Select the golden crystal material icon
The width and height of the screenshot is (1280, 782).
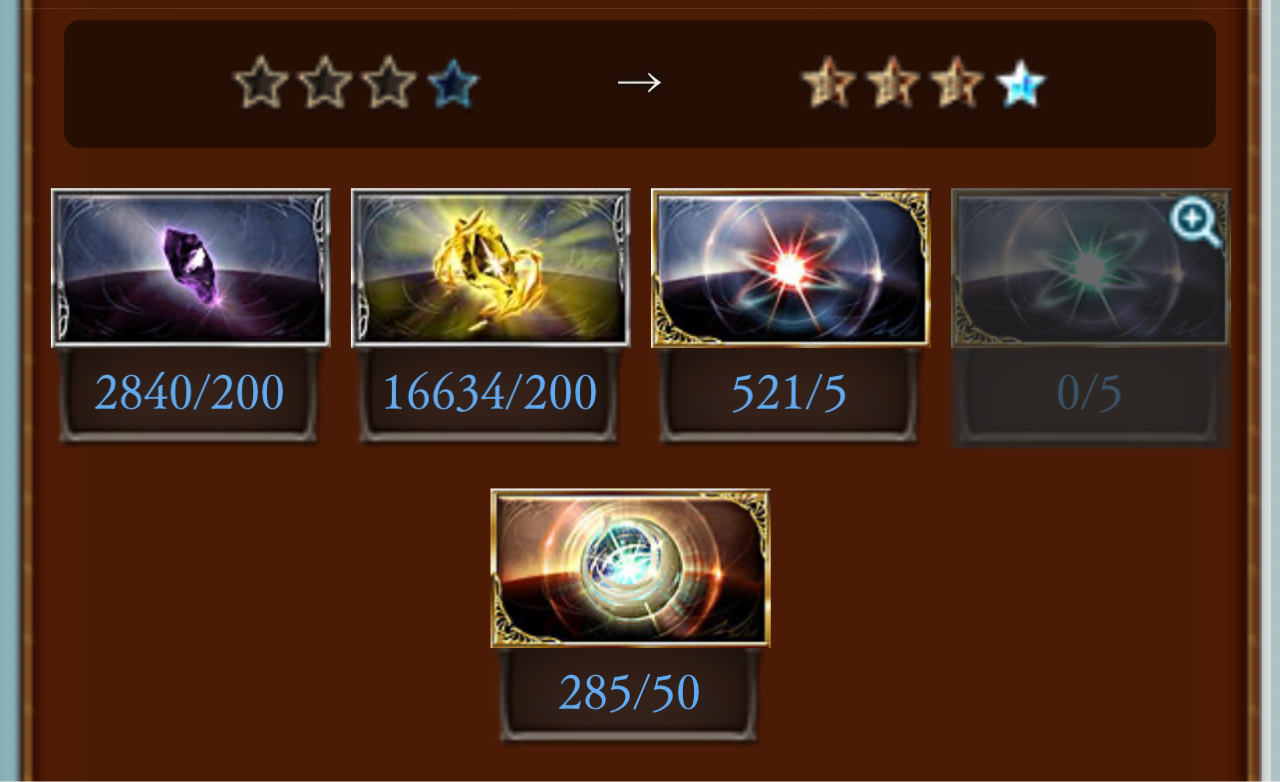click(491, 268)
